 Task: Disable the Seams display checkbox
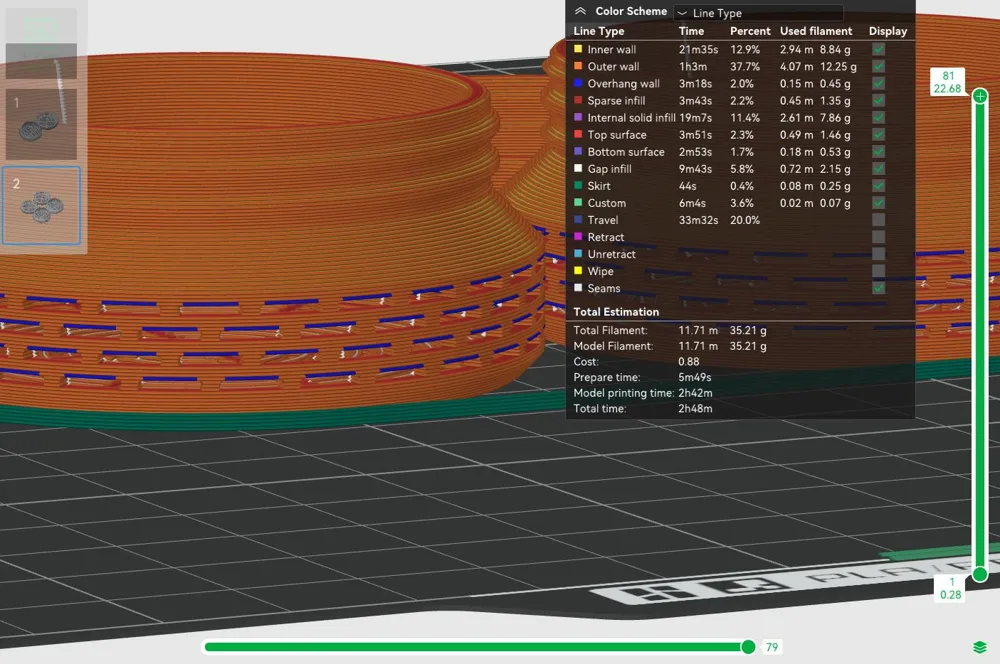pyautogui.click(x=878, y=288)
